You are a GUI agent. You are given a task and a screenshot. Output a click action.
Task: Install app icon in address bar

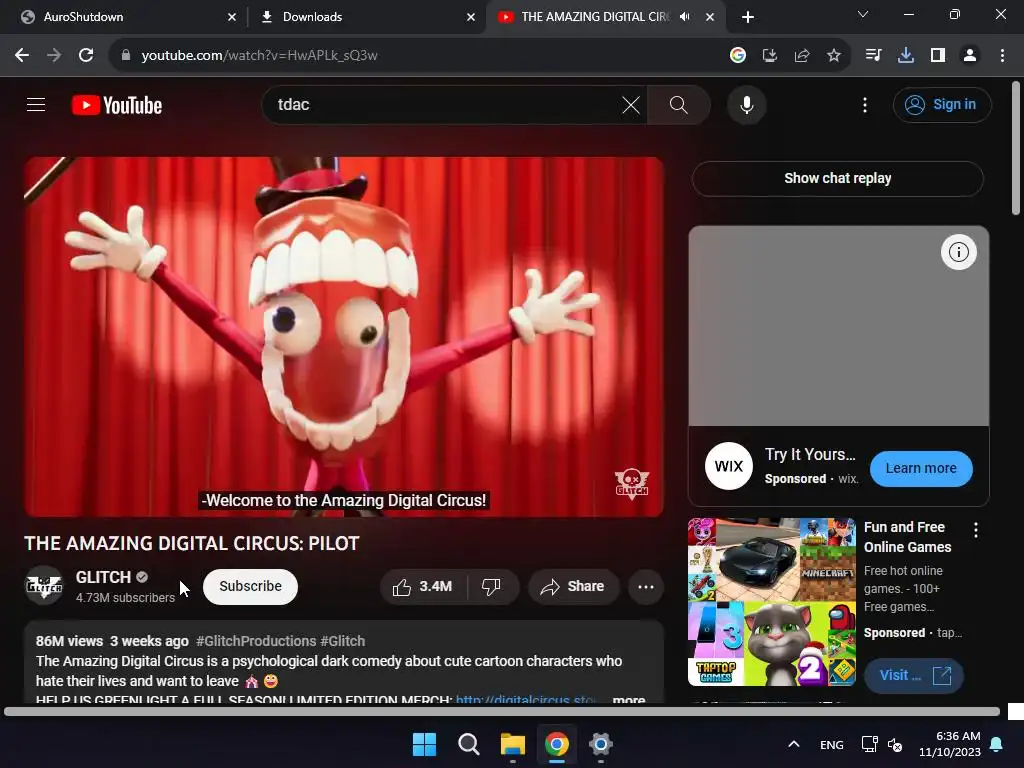(x=770, y=56)
